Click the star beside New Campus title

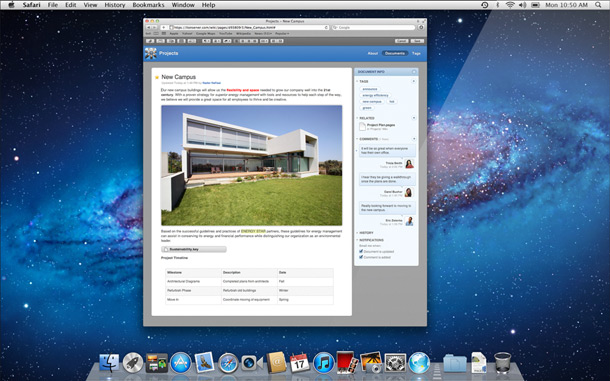point(157,77)
